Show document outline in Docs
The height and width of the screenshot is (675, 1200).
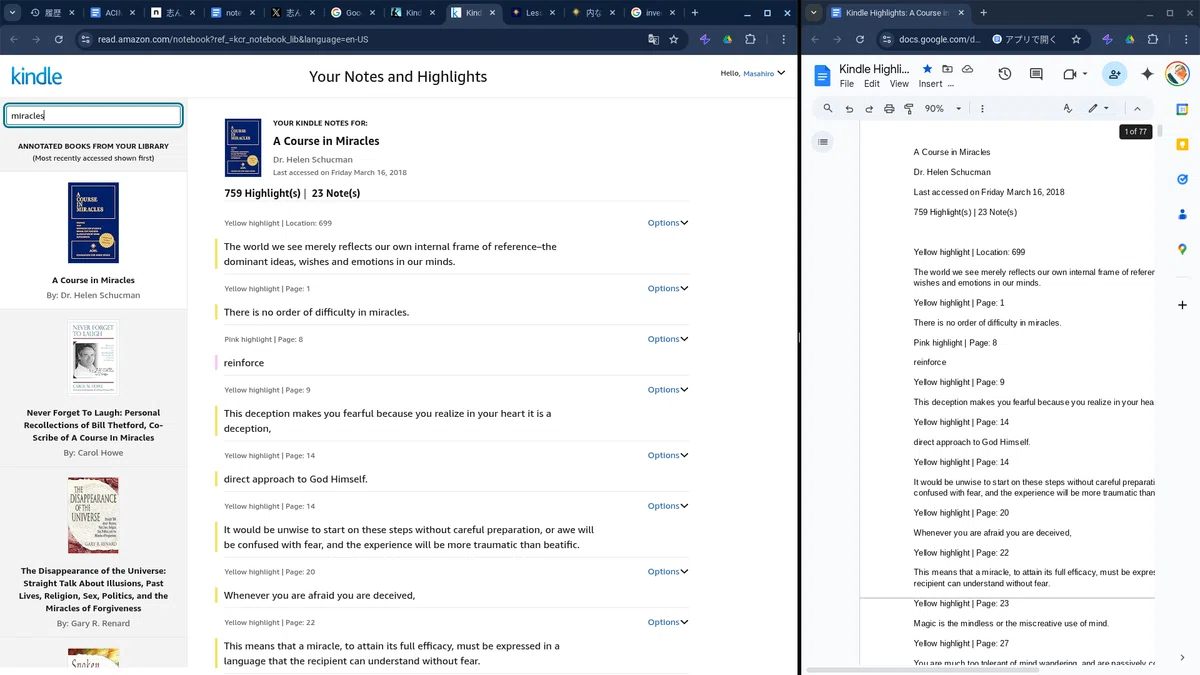pyautogui.click(x=823, y=142)
